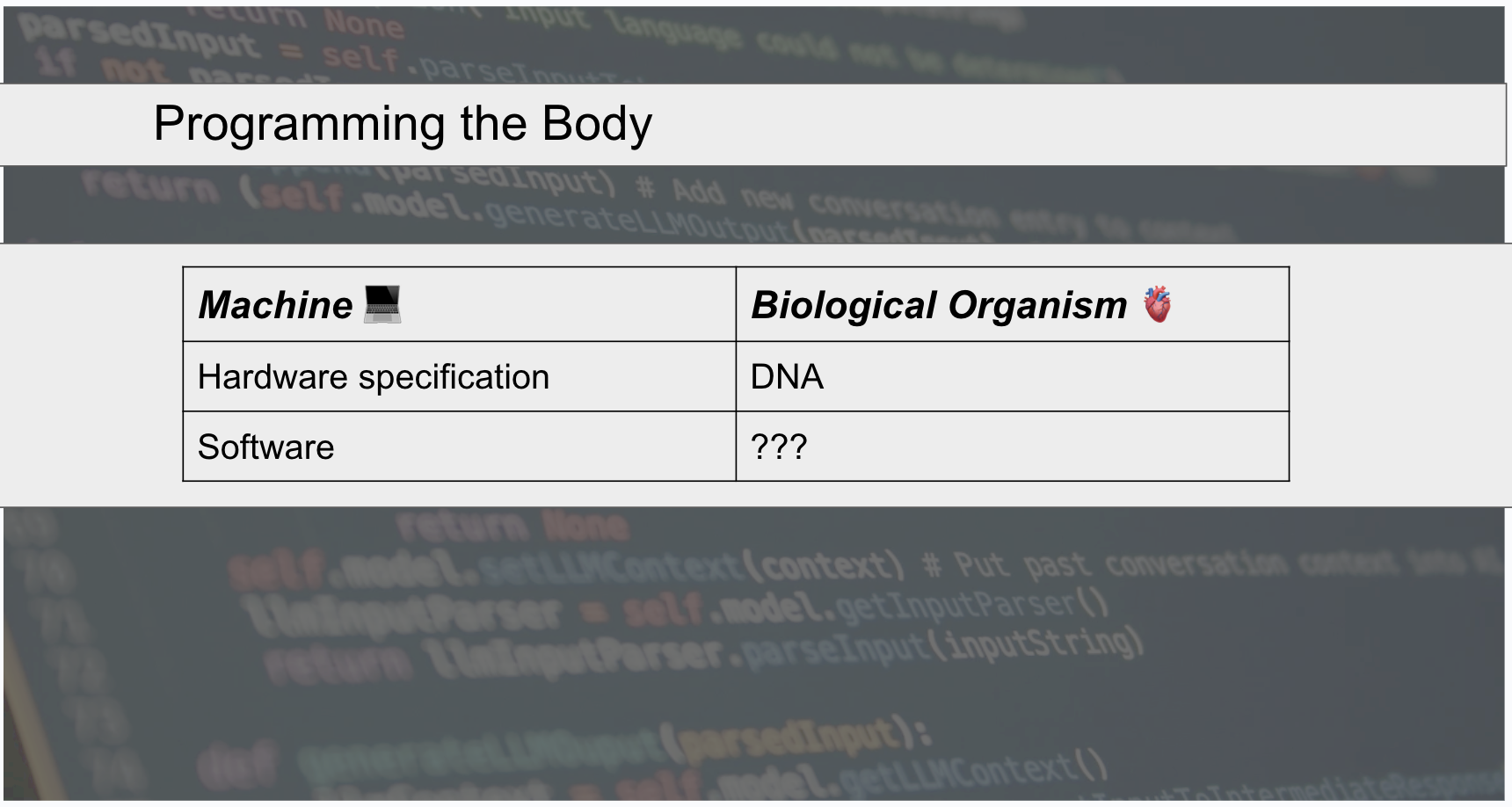Click the parsedInput = self code line

coord(211,44)
